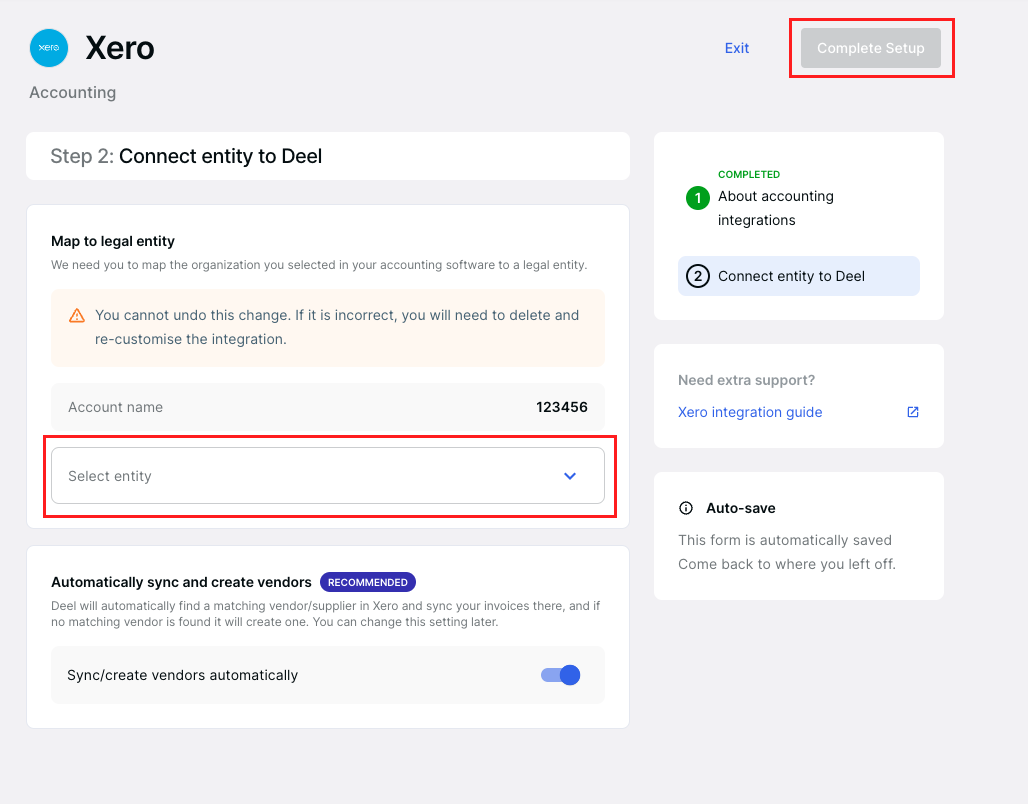Go to About accounting integrations step
This screenshot has width=1028, height=804.
pos(776,208)
